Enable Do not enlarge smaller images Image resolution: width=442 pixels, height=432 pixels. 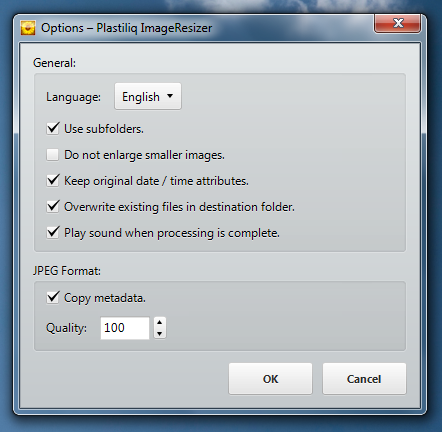point(52,155)
